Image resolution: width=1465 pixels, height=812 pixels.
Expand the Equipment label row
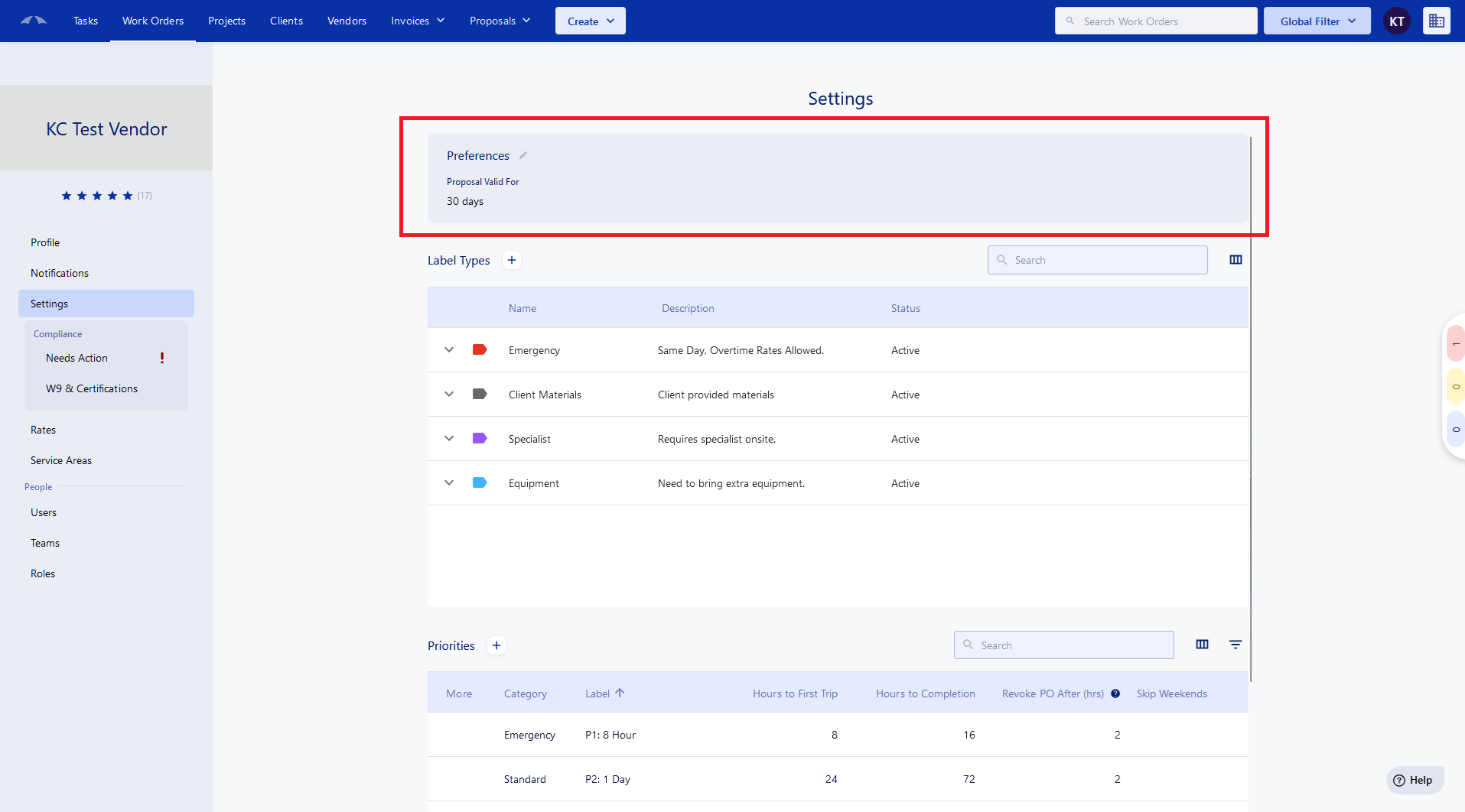click(449, 482)
